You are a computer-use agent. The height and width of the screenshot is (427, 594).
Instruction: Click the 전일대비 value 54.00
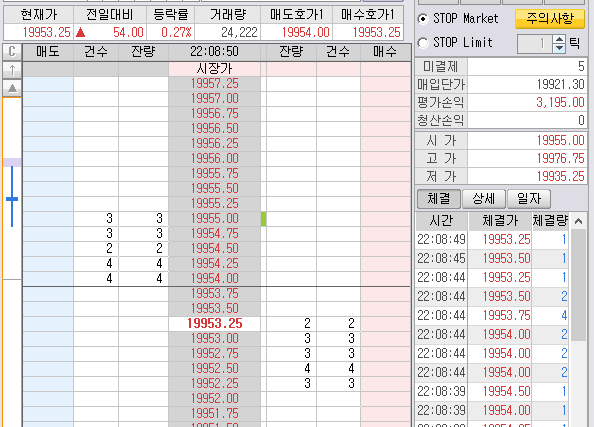[109, 33]
